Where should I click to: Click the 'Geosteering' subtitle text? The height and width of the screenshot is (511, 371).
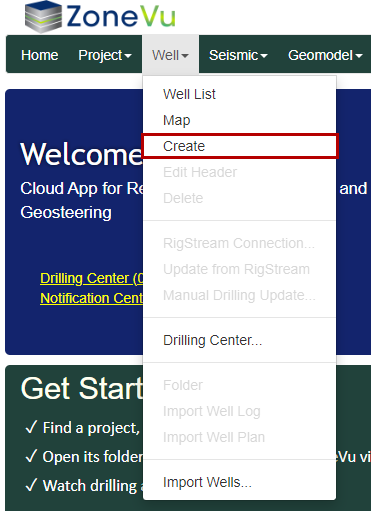(x=66, y=213)
